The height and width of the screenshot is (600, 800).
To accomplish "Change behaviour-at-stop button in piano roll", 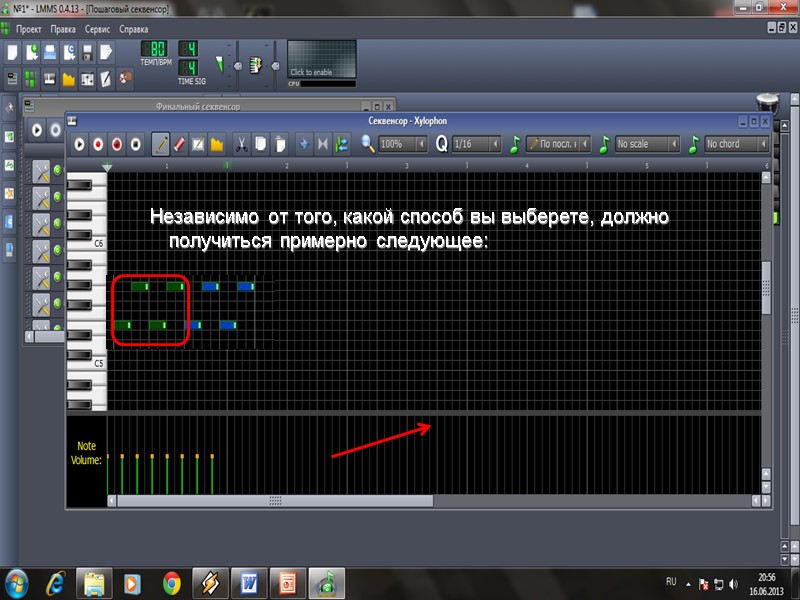I will [341, 144].
